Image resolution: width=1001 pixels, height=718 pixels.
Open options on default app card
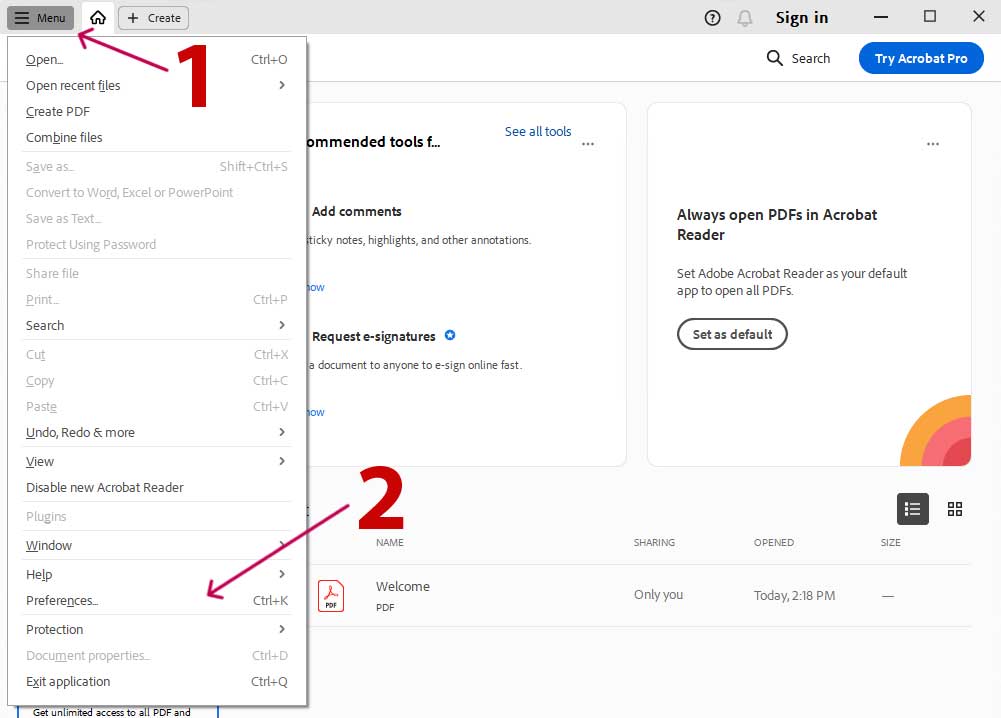pos(933,144)
